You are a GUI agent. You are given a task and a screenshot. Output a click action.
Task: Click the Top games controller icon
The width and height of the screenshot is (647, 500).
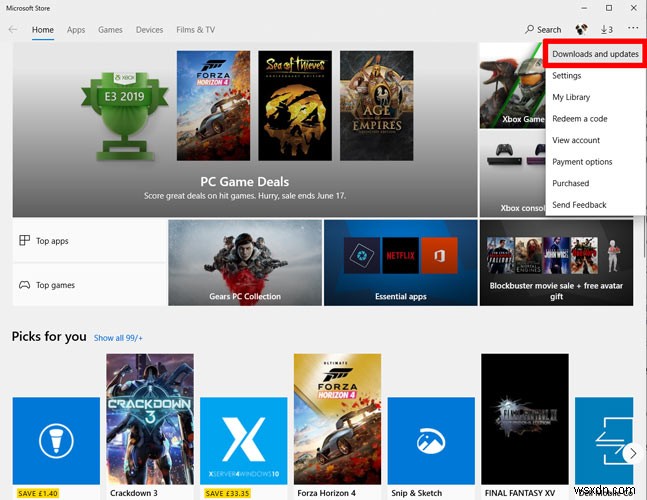coord(24,285)
